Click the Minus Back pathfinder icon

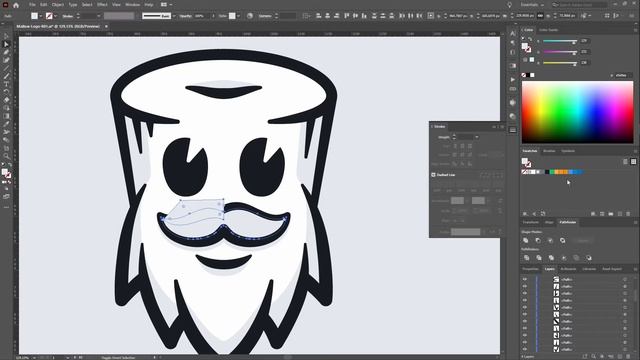pos(589,258)
